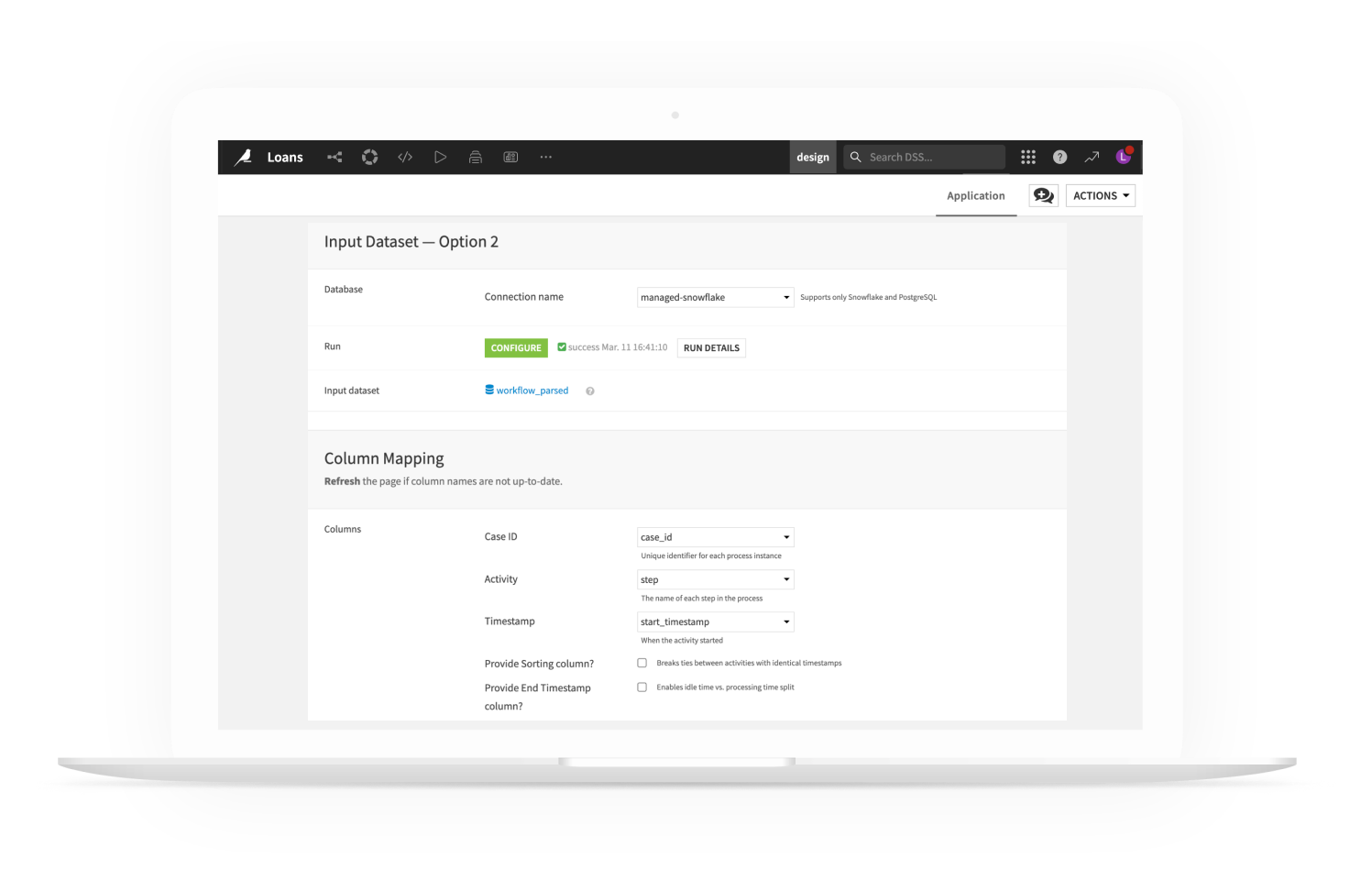This screenshot has width=1372, height=880.
Task: Open the dashboards icon in navbar
Action: (x=510, y=158)
